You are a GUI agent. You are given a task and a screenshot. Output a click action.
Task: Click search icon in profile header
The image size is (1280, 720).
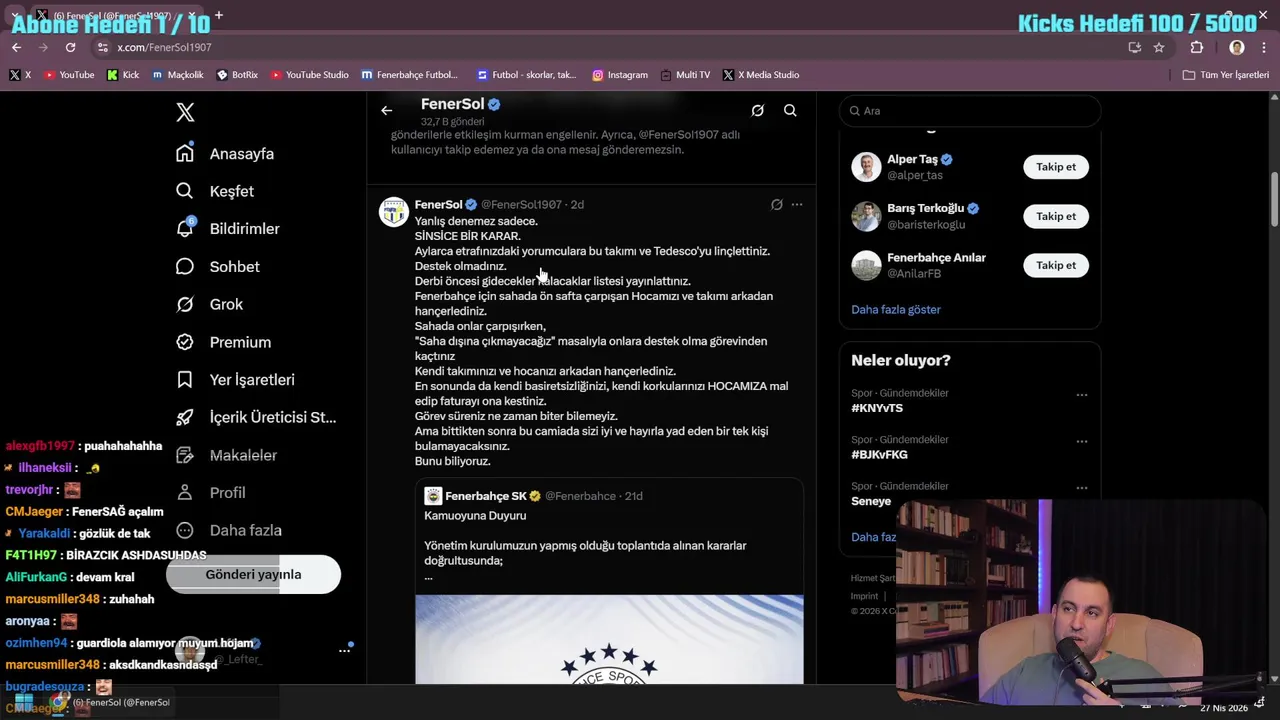pos(790,111)
